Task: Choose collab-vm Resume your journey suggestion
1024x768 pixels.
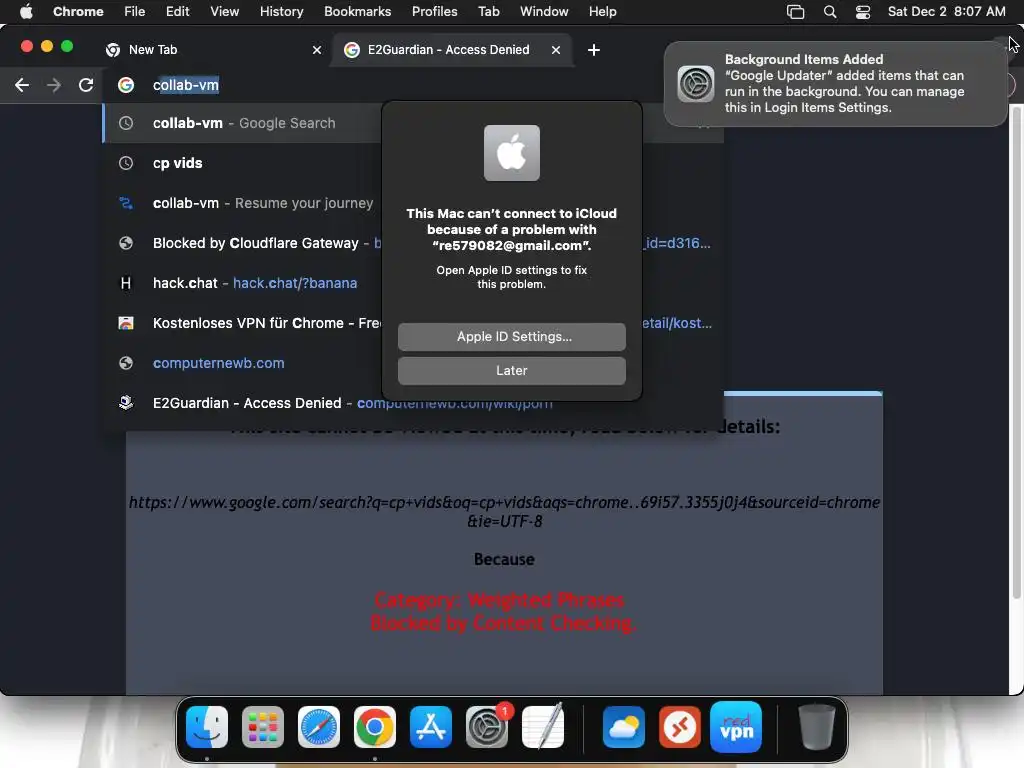Action: point(242,203)
